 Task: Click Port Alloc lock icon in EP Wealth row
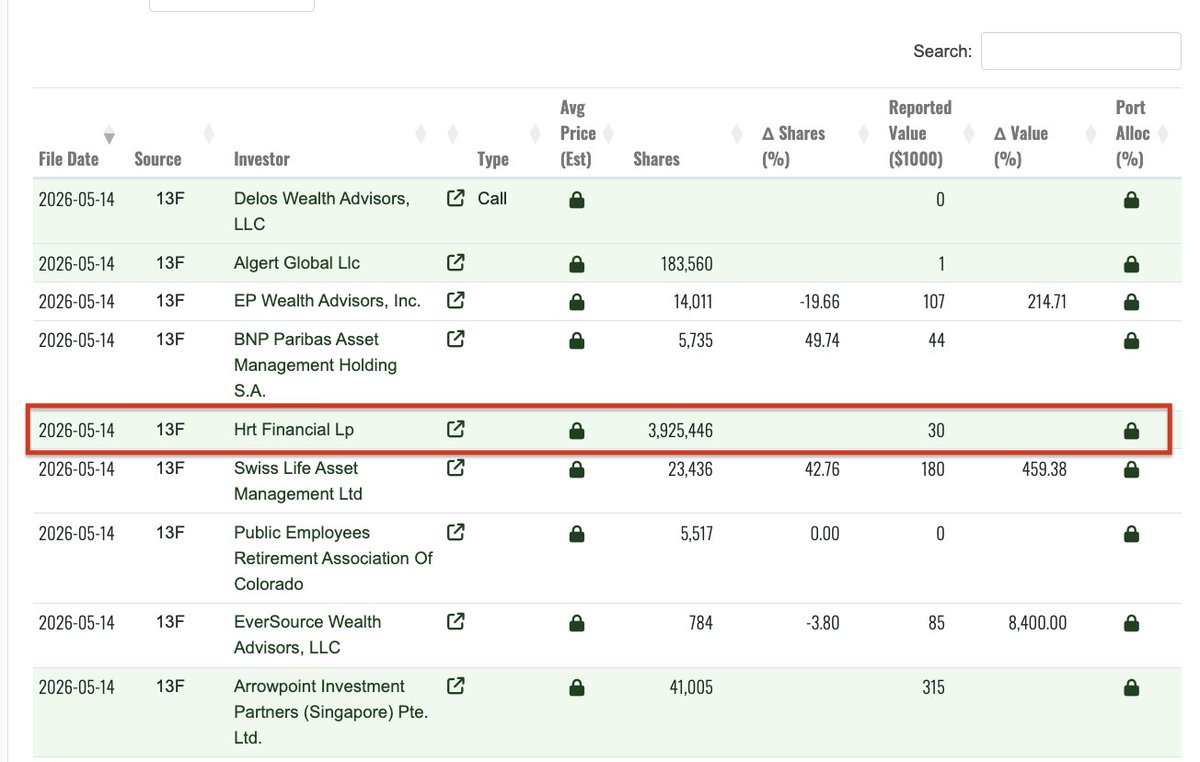tap(1131, 302)
